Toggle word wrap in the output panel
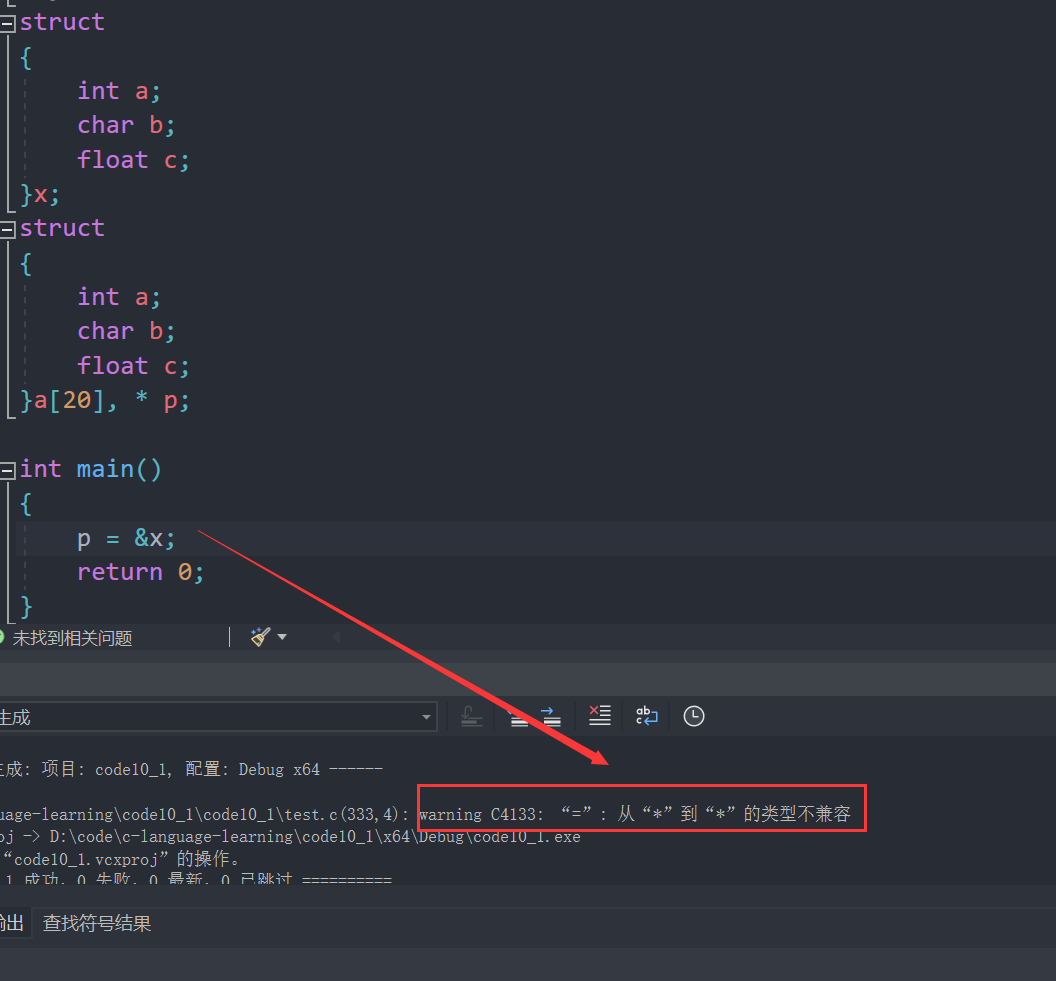The width and height of the screenshot is (1056, 981). point(647,716)
